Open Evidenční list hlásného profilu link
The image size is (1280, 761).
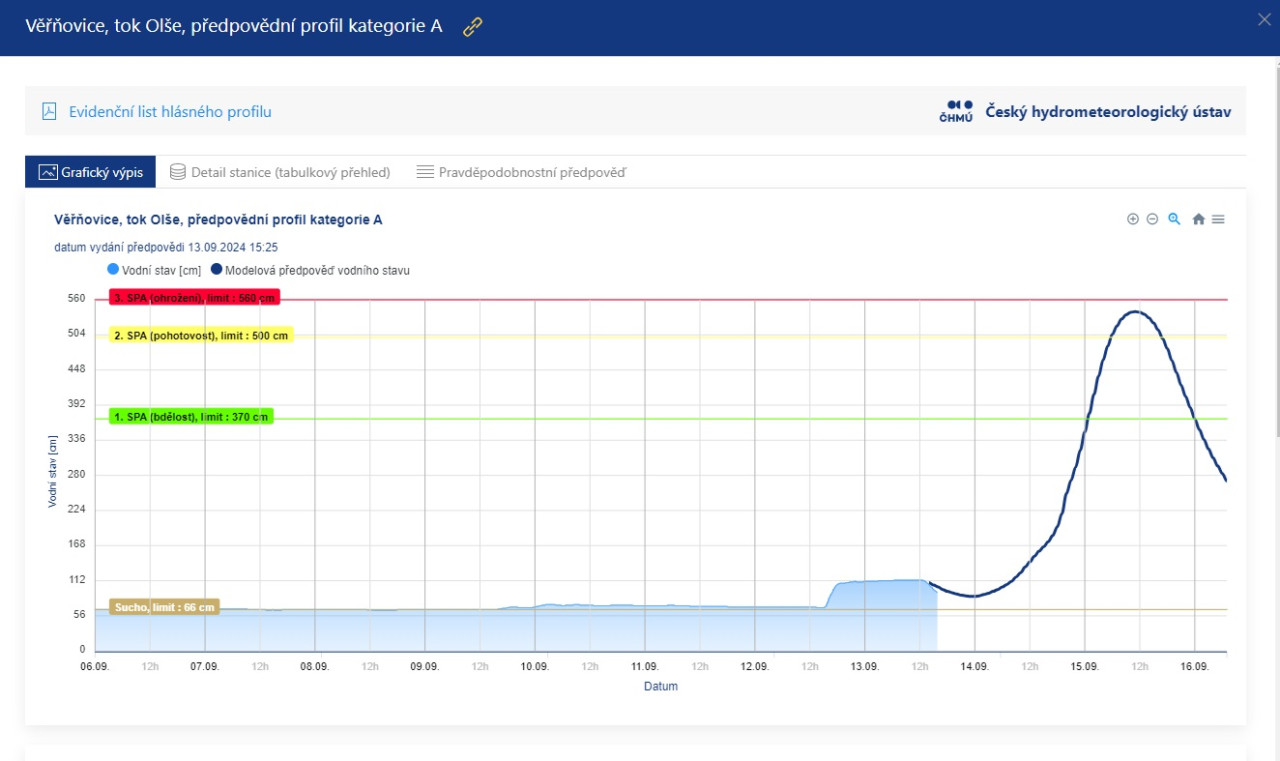170,112
